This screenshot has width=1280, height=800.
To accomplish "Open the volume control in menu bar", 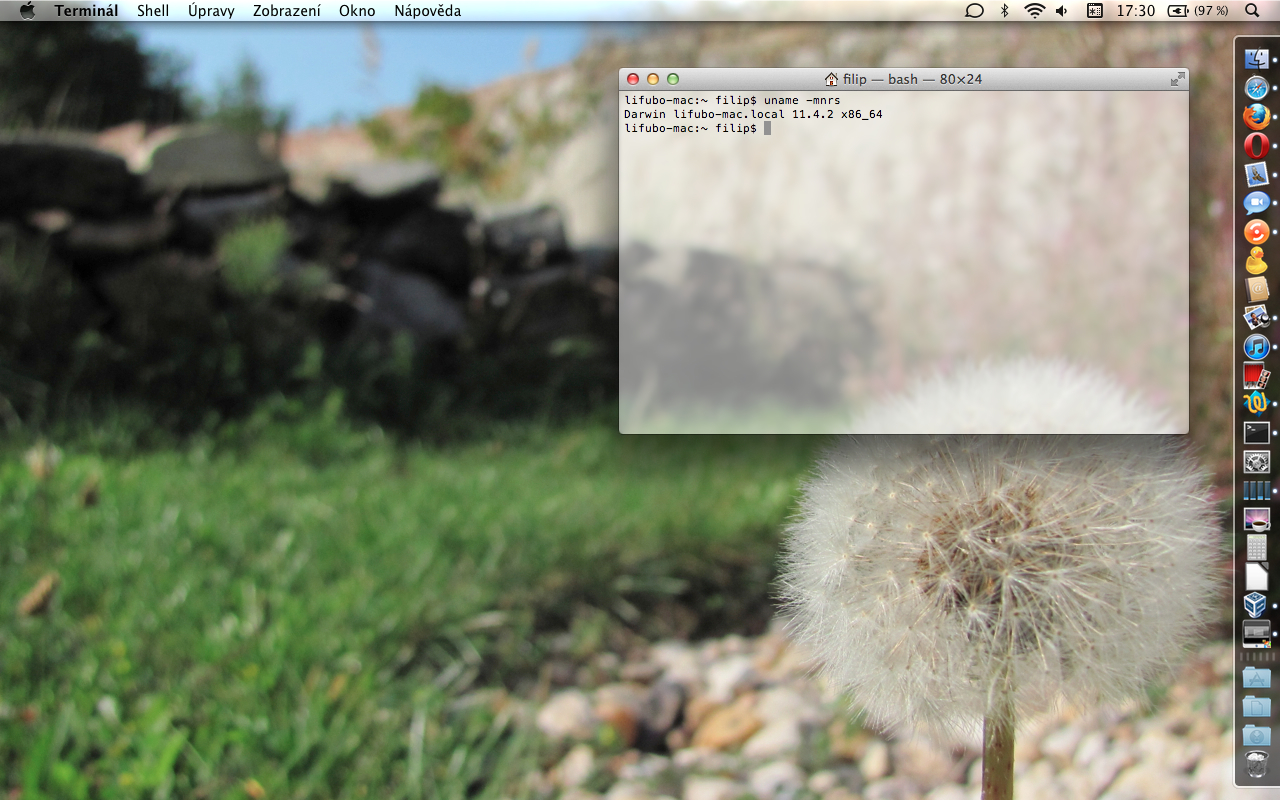I will coord(1062,11).
